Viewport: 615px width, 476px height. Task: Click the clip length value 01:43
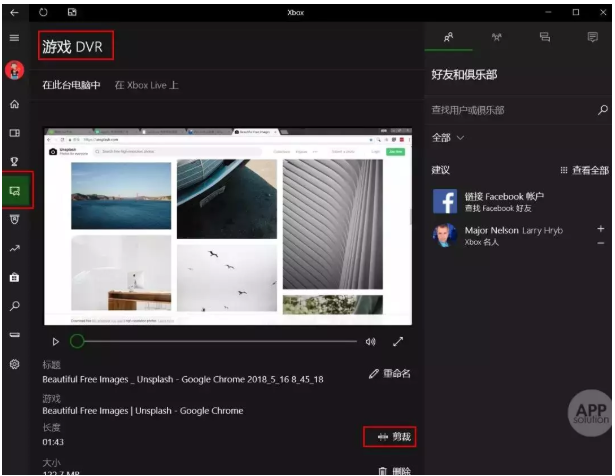point(53,442)
